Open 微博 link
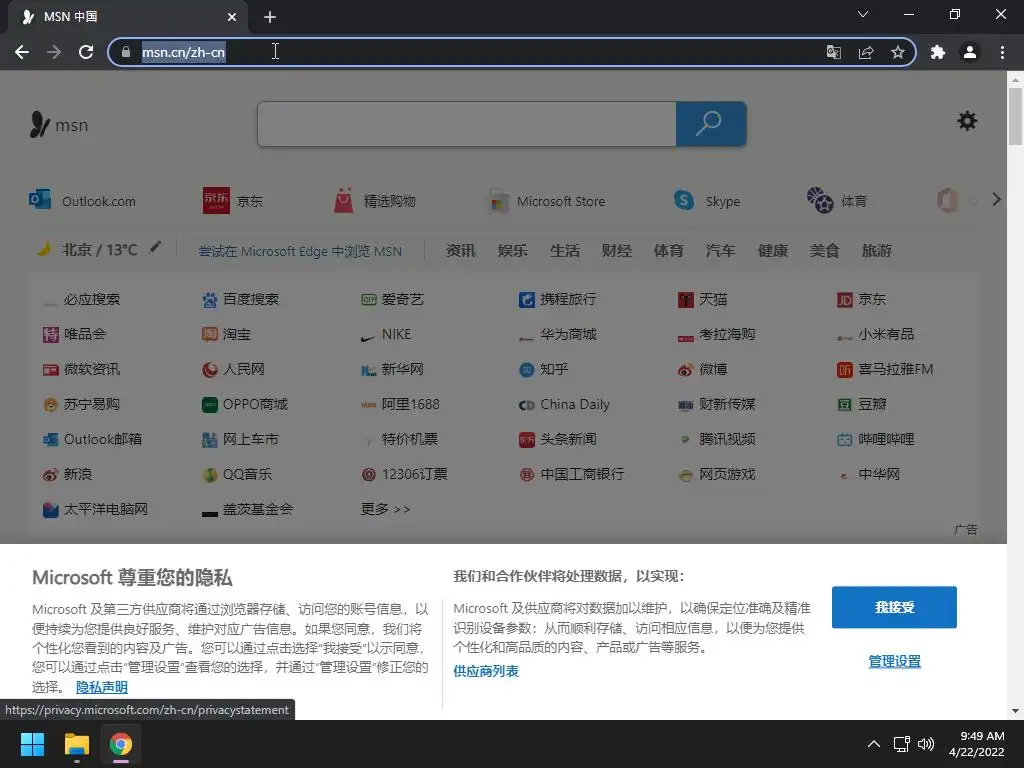Image resolution: width=1024 pixels, height=768 pixels. coord(703,369)
